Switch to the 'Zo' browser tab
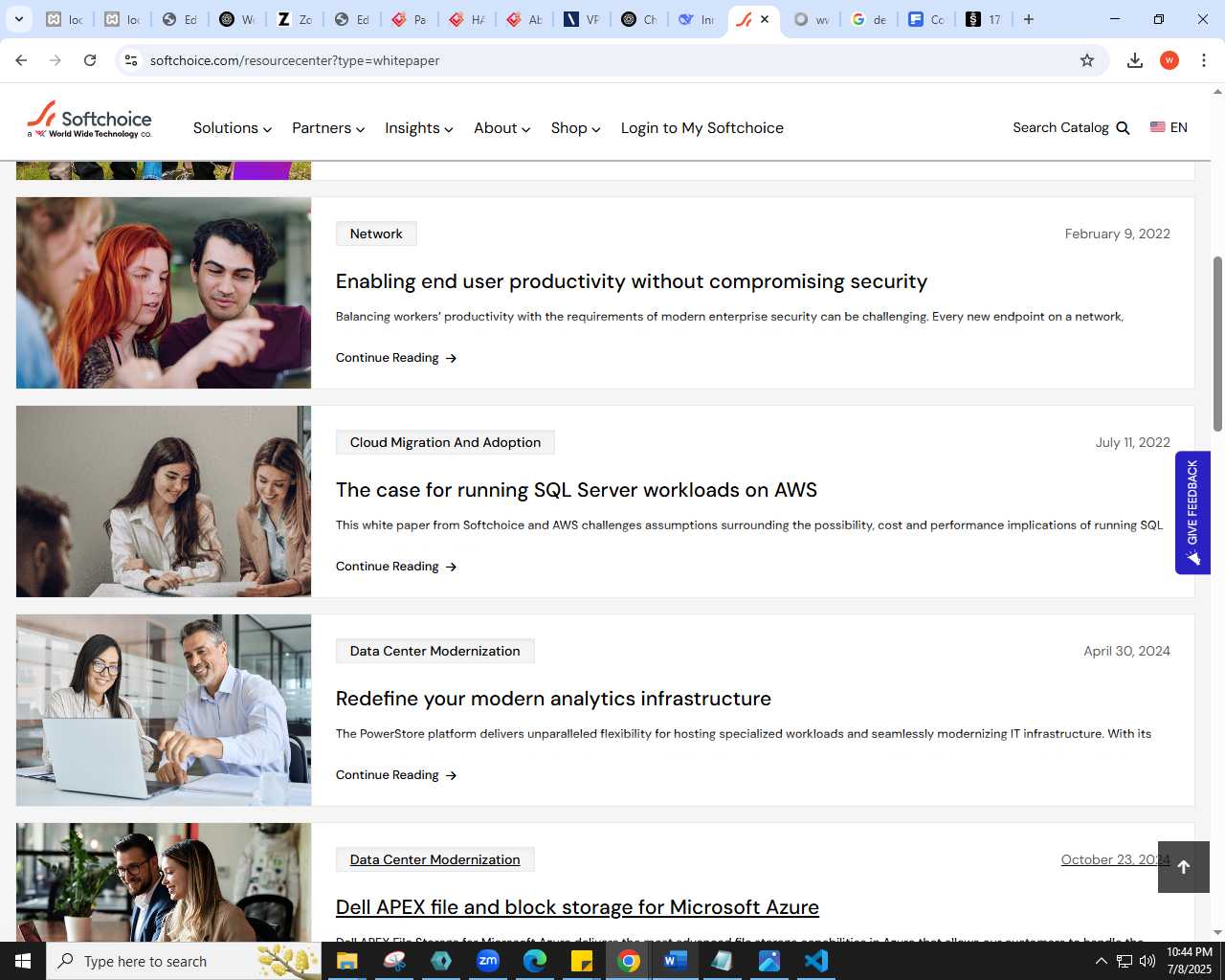The height and width of the screenshot is (980, 1225). click(x=294, y=19)
